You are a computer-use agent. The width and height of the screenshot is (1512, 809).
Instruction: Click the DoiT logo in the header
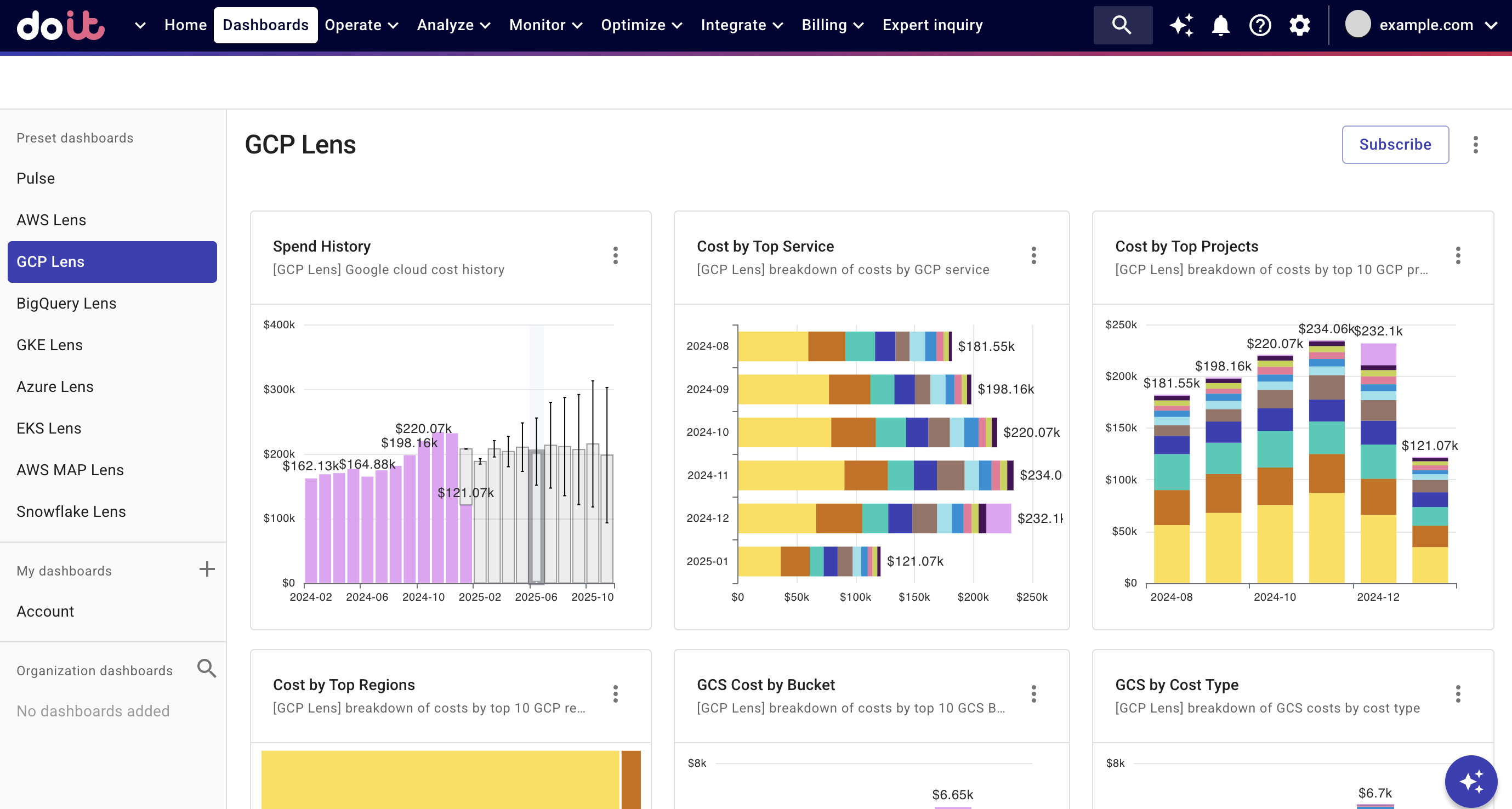[x=60, y=25]
